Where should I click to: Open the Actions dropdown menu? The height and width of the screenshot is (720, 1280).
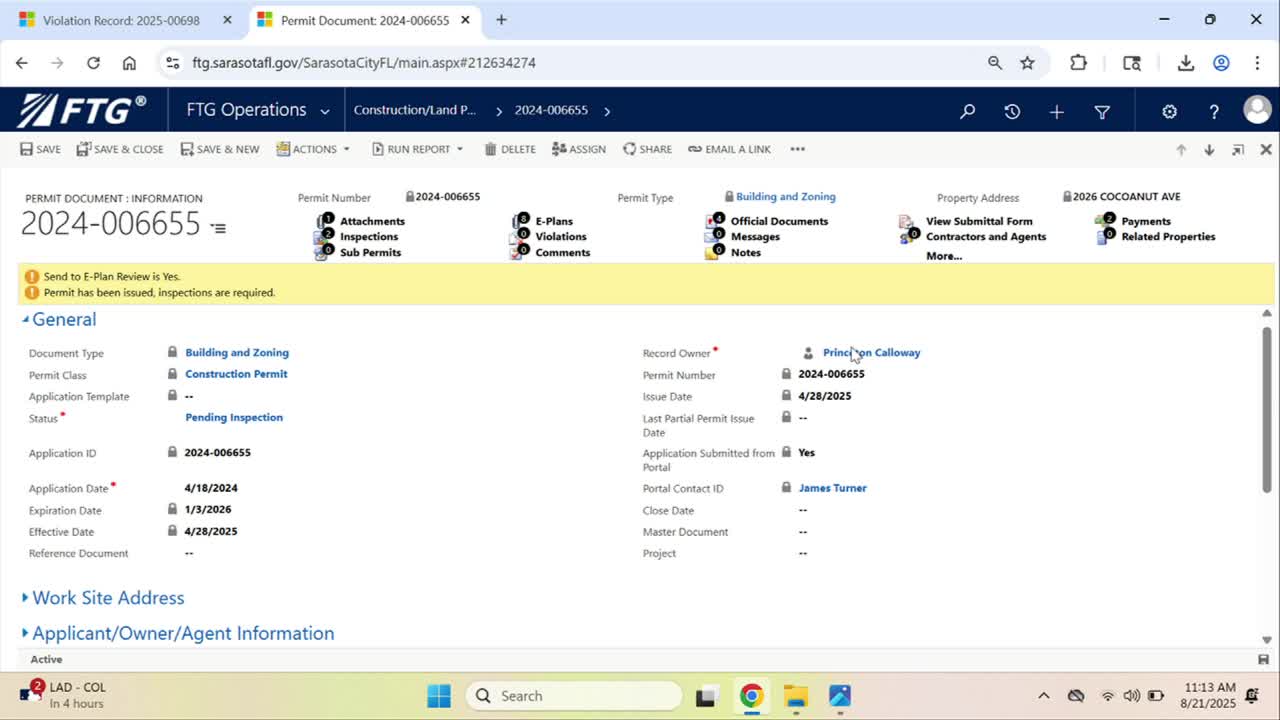[x=314, y=149]
